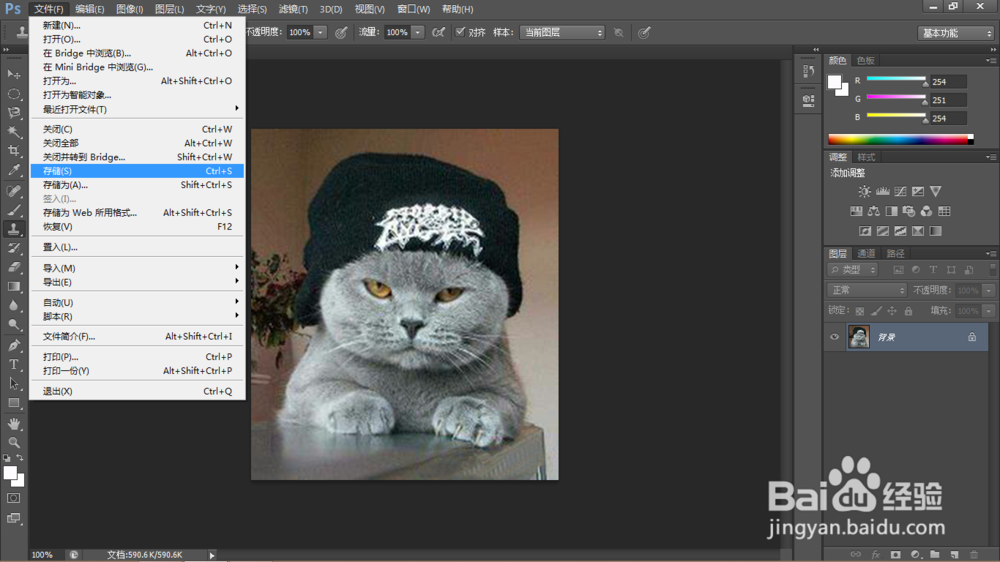Choose 新建(N)... from the File menu
1000x562 pixels.
(137, 26)
